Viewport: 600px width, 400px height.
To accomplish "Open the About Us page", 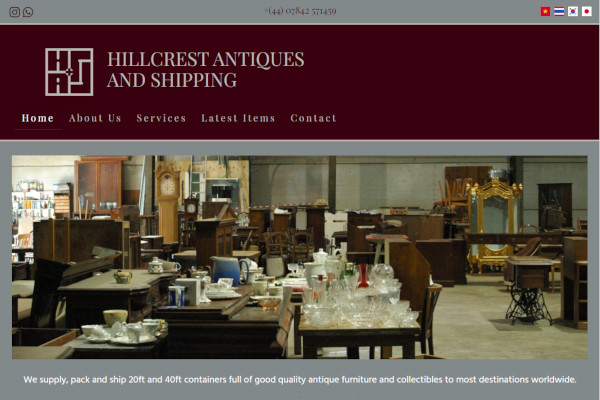I will point(95,118).
